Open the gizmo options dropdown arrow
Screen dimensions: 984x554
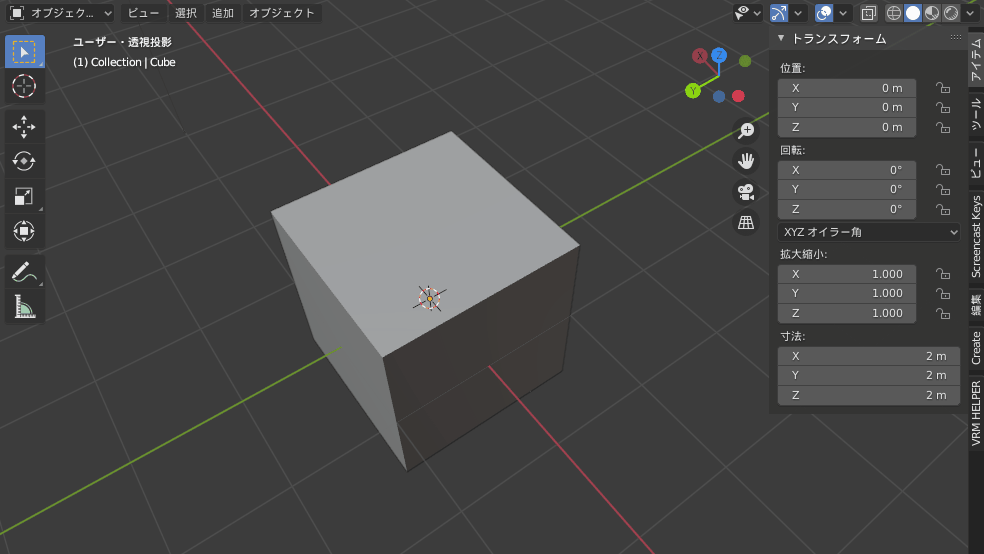click(x=798, y=13)
